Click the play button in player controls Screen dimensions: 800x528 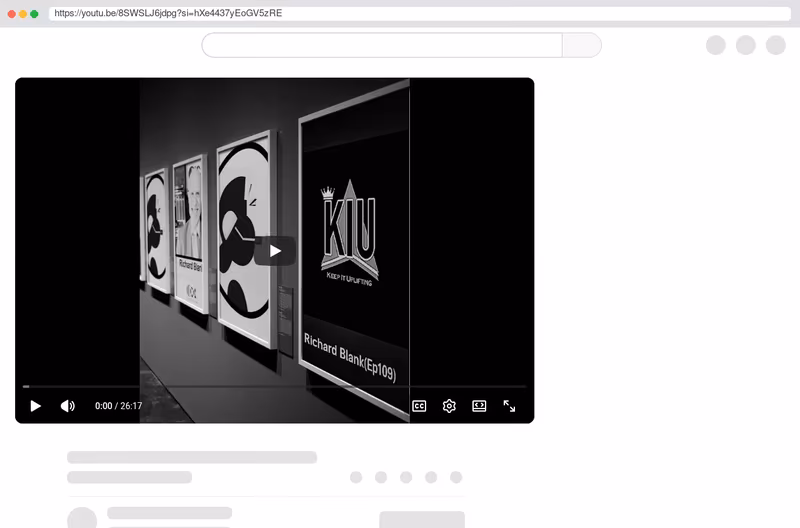tap(35, 406)
